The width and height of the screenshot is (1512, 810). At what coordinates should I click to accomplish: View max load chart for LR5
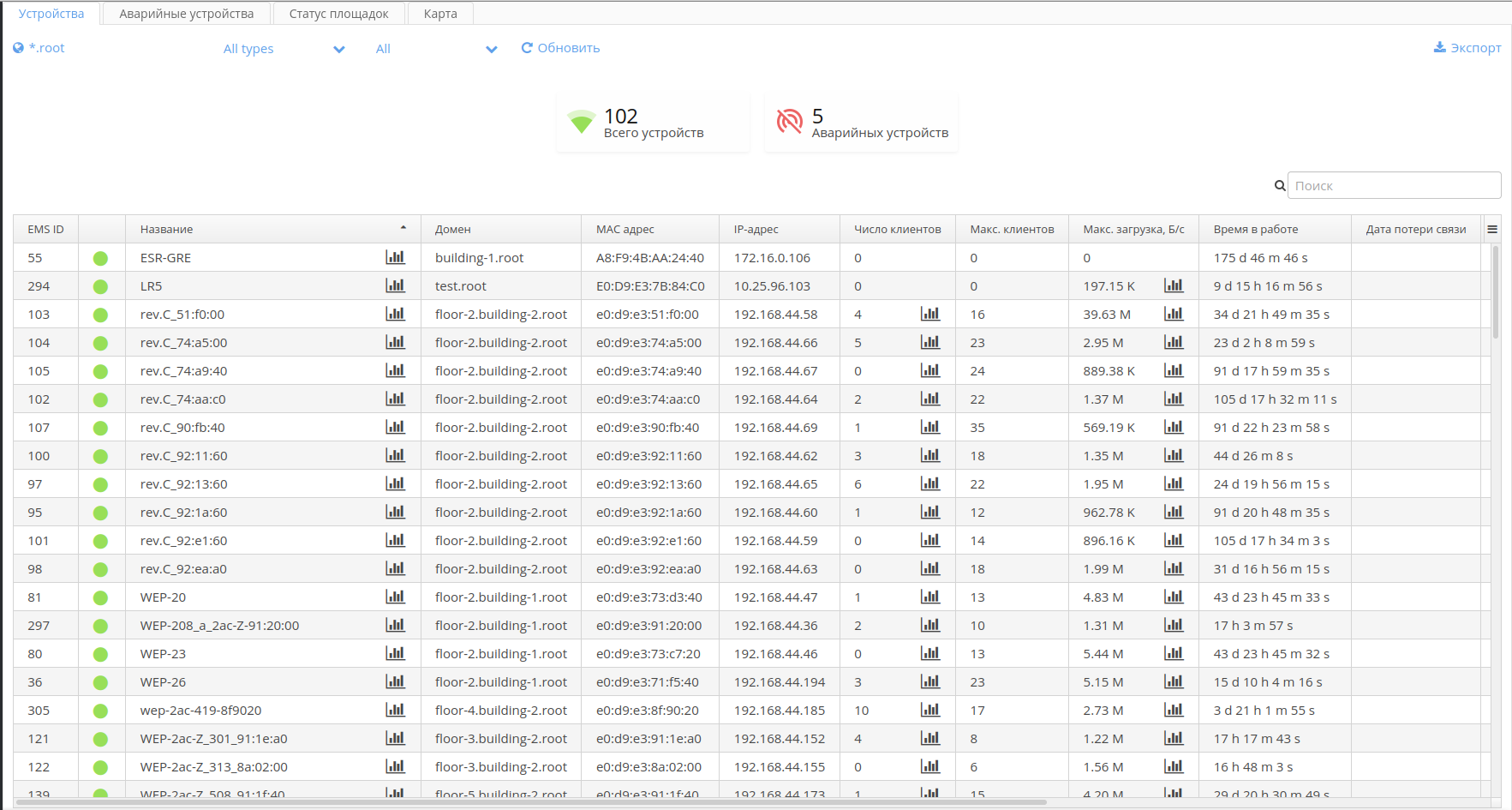[x=1174, y=285]
